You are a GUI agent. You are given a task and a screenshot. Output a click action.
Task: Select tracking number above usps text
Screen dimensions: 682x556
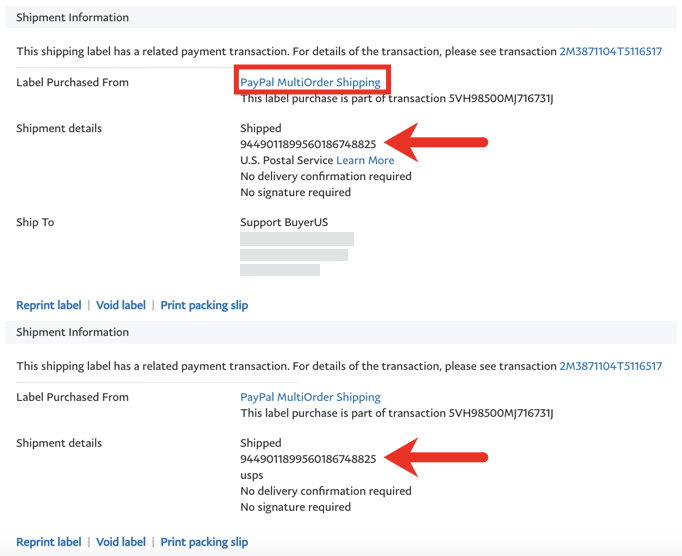click(x=308, y=459)
